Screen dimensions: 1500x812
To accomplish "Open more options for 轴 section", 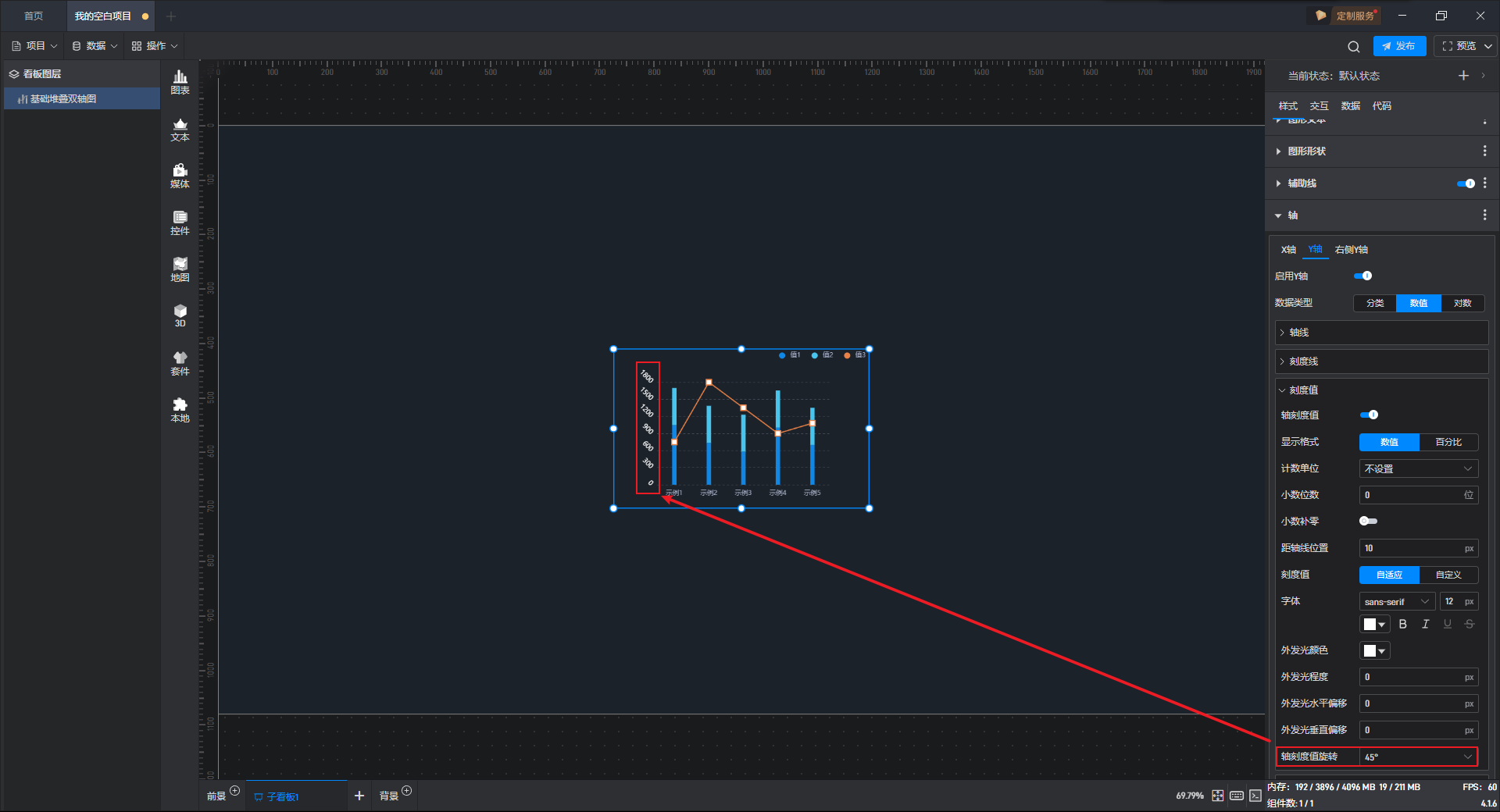I will [x=1485, y=215].
